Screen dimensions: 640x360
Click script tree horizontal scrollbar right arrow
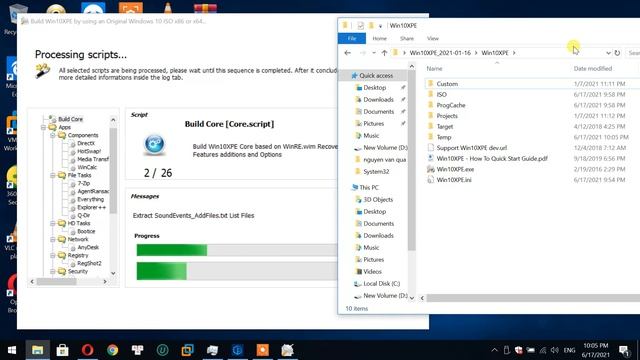click(x=105, y=282)
